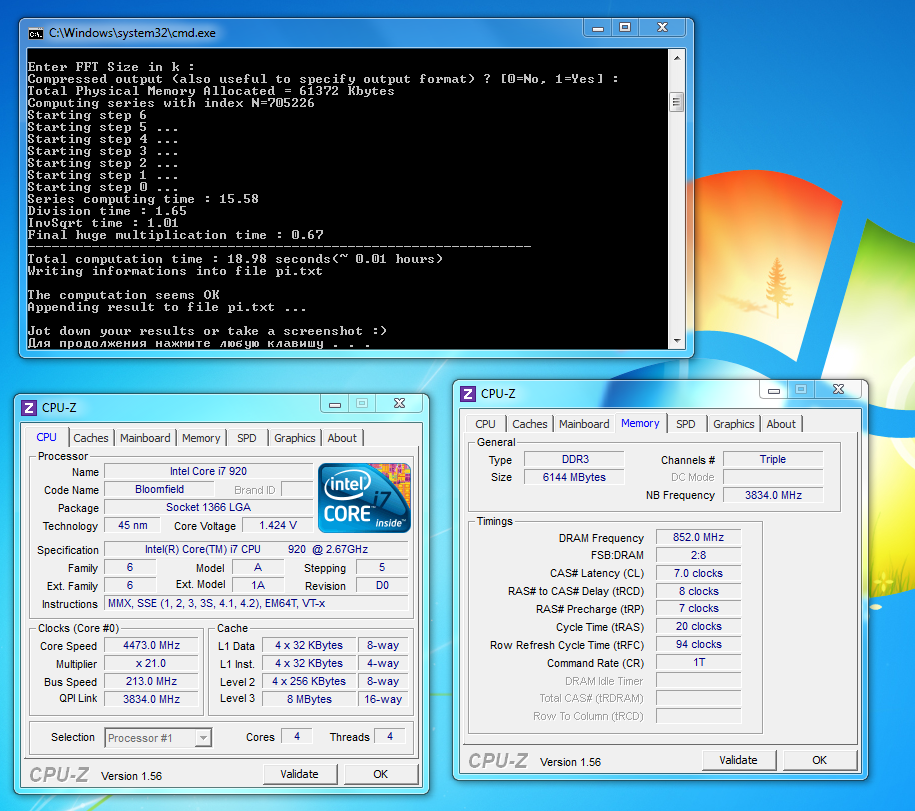Image resolution: width=915 pixels, height=811 pixels.
Task: Open the Mainboard tab in left CPU-Z window
Action: (145, 438)
